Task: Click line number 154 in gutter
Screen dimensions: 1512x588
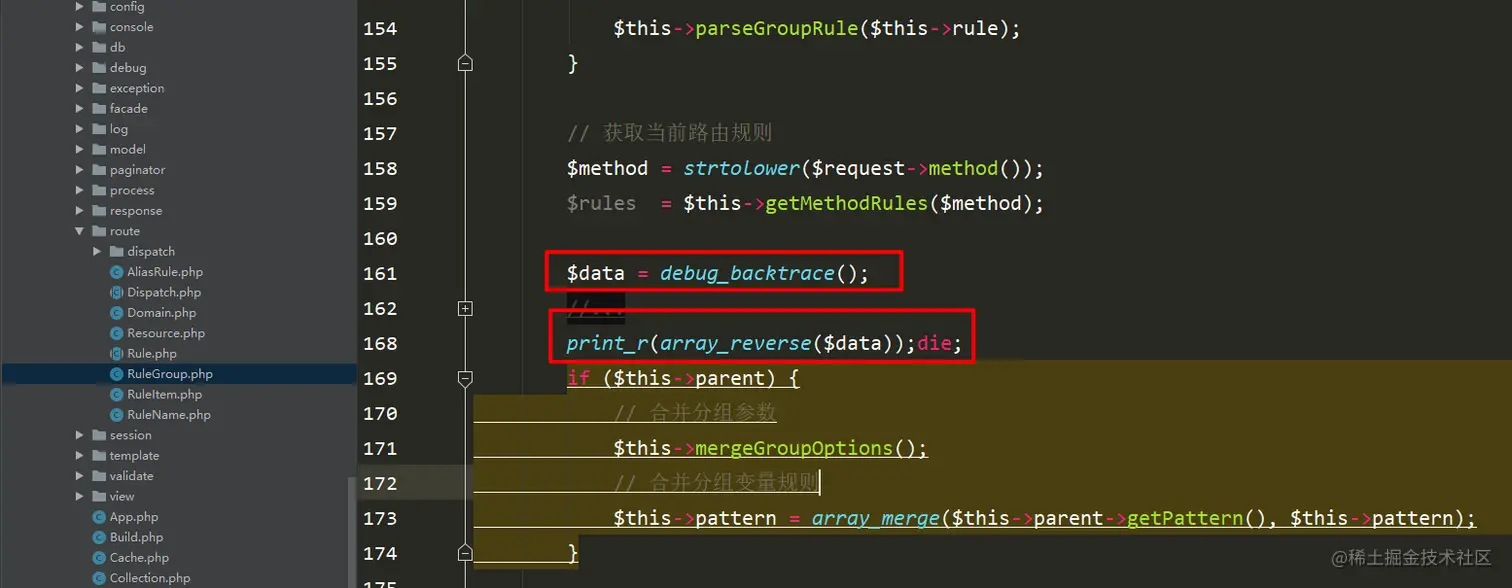Action: tap(380, 28)
